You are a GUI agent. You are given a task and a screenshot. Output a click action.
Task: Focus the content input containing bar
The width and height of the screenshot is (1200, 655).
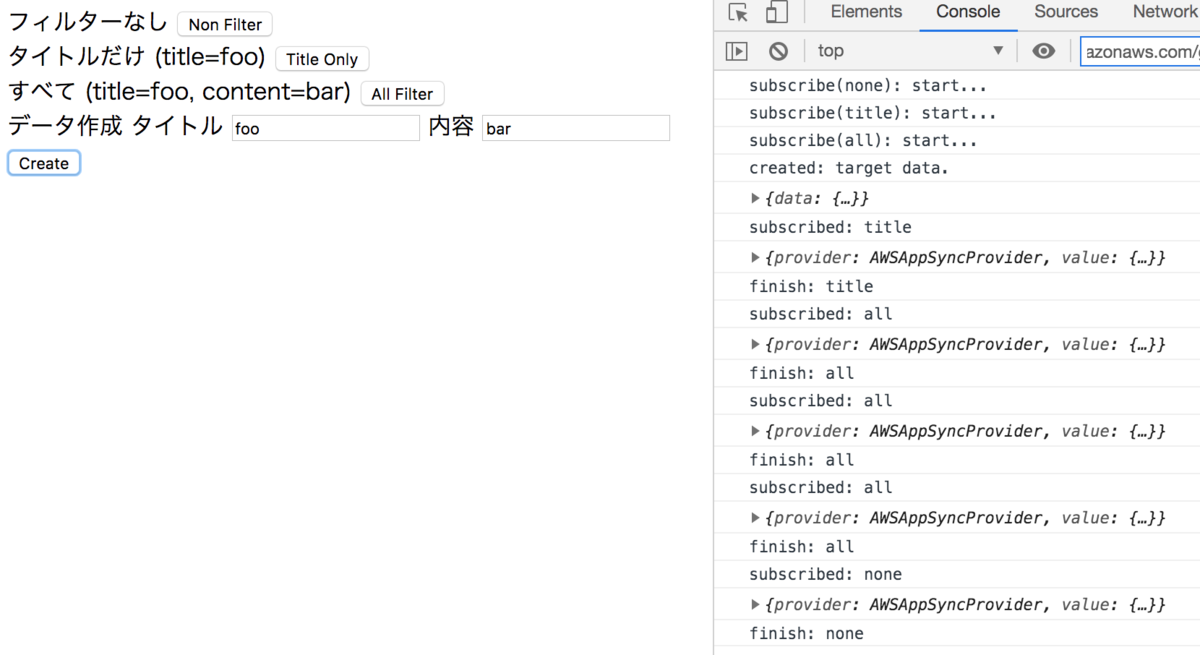click(x=576, y=128)
